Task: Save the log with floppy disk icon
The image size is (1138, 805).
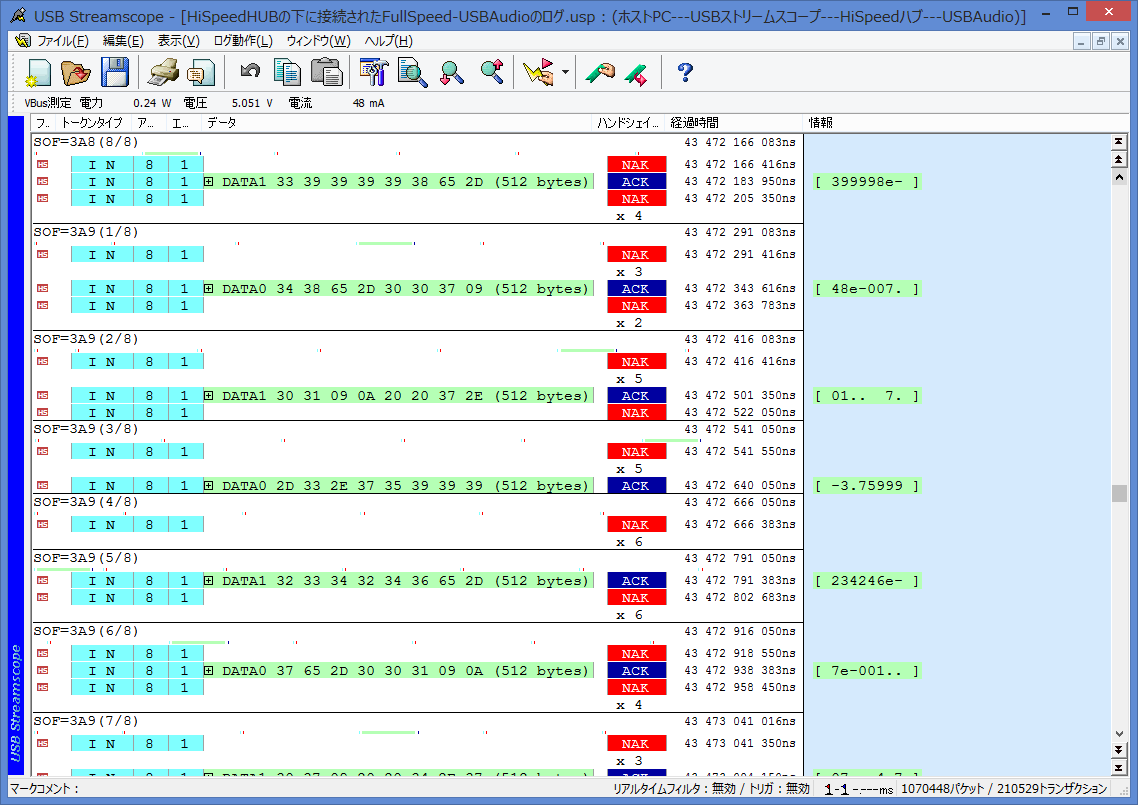Action: coord(114,73)
